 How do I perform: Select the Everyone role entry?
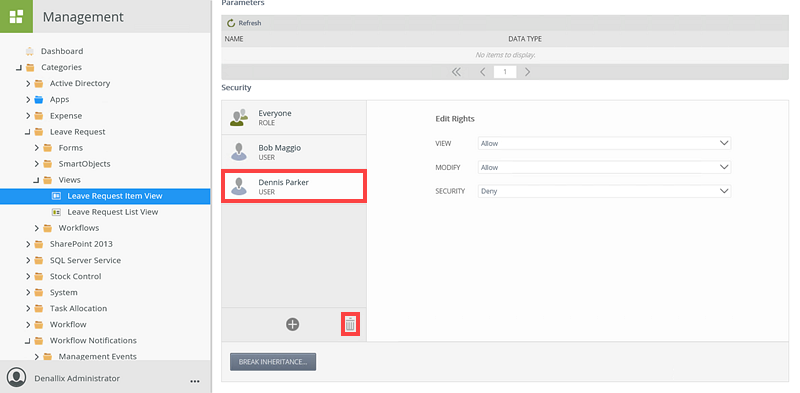tap(294, 117)
